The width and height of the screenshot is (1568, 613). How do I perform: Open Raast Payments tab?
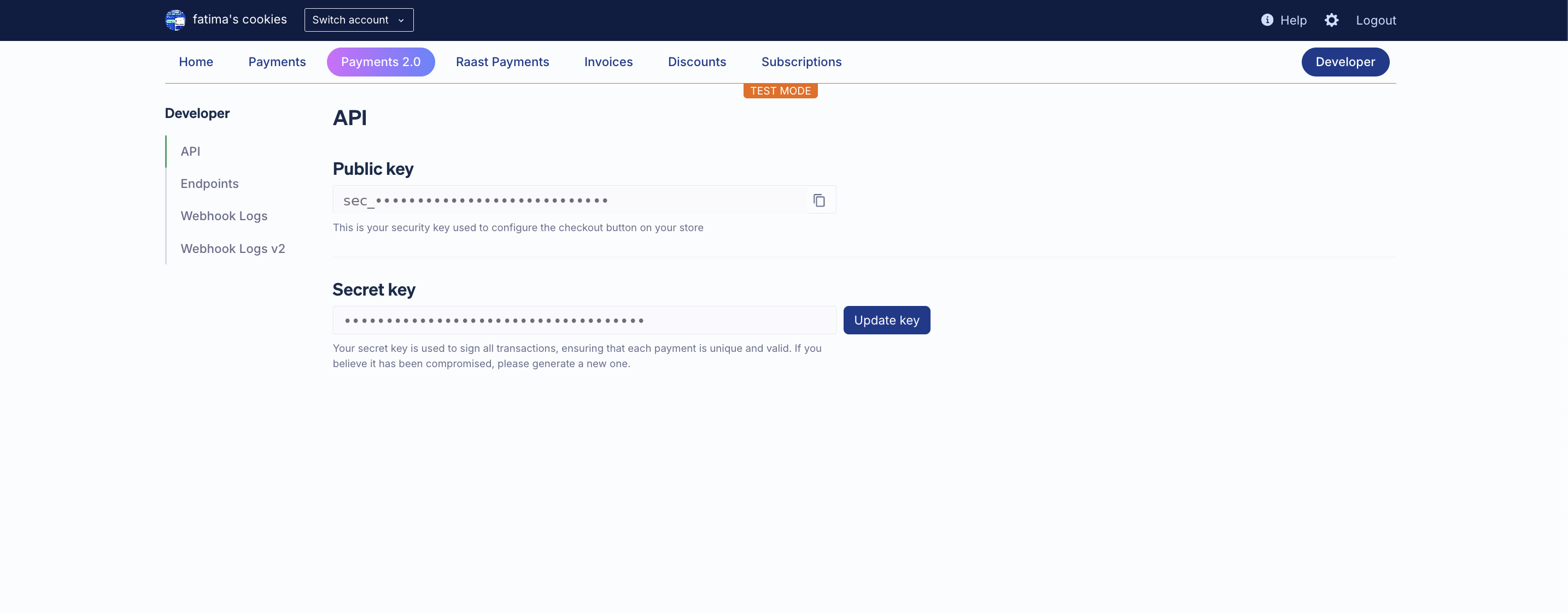[502, 62]
